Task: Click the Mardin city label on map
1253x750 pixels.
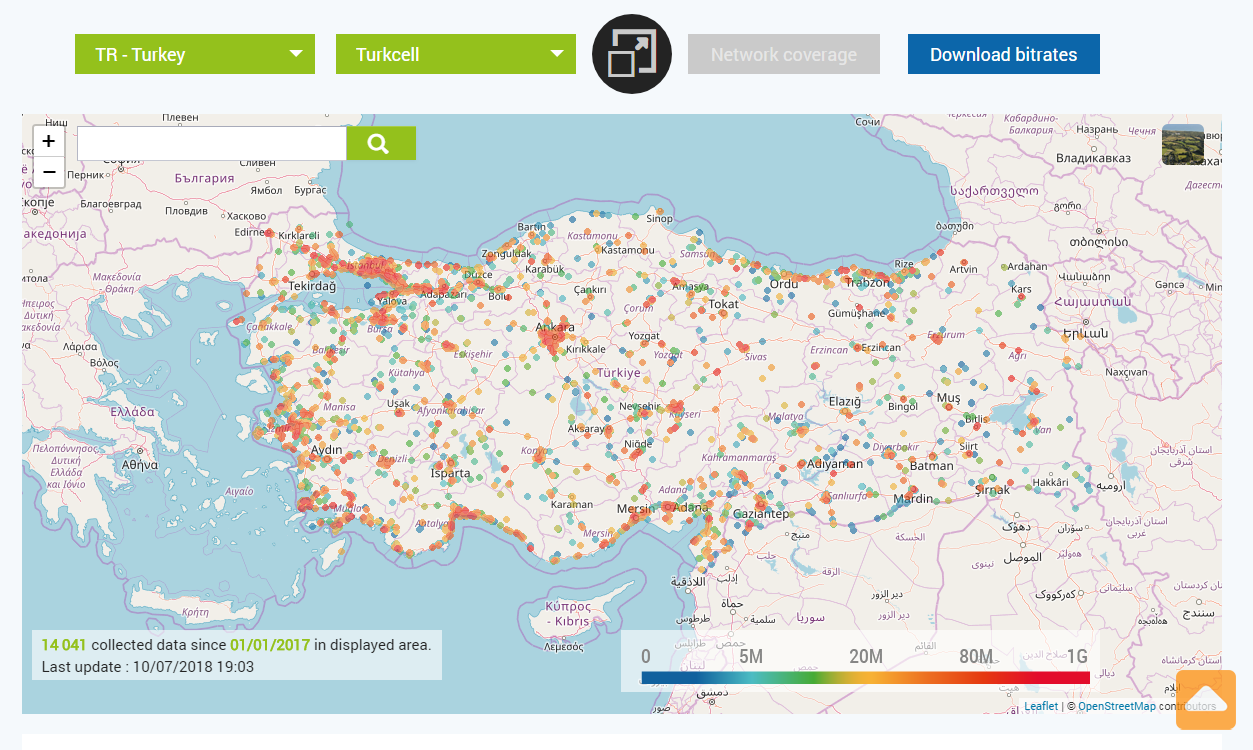Action: [x=913, y=498]
